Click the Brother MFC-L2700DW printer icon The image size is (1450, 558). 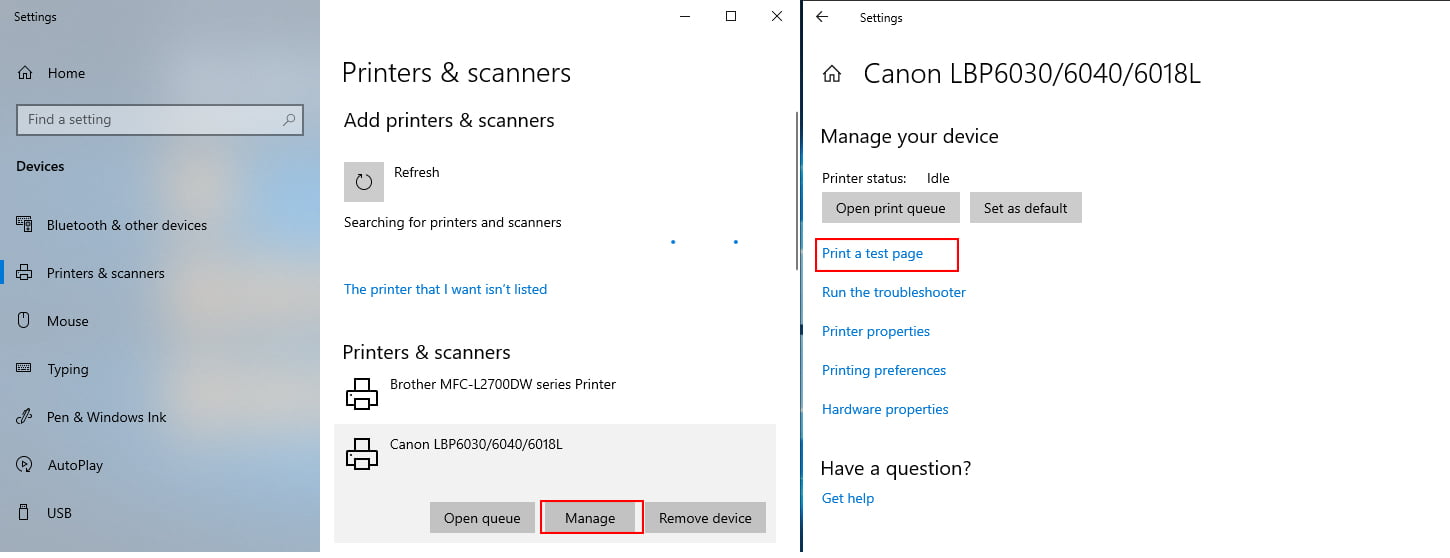(362, 394)
